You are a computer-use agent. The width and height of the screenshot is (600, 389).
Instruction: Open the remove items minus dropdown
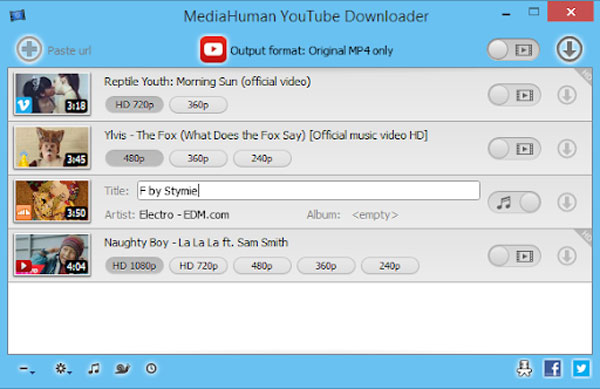tap(27, 369)
